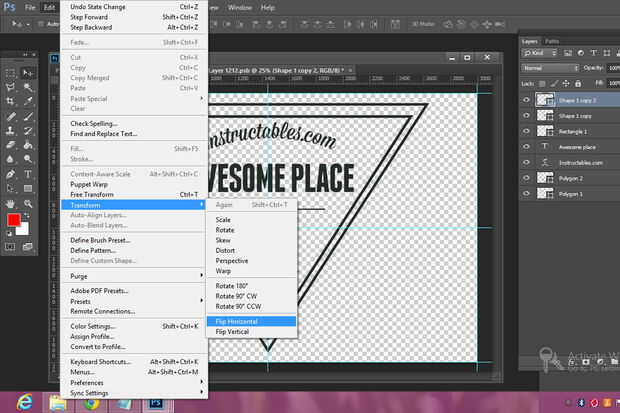620x413 pixels.
Task: Open the File menu
Action: coord(30,8)
